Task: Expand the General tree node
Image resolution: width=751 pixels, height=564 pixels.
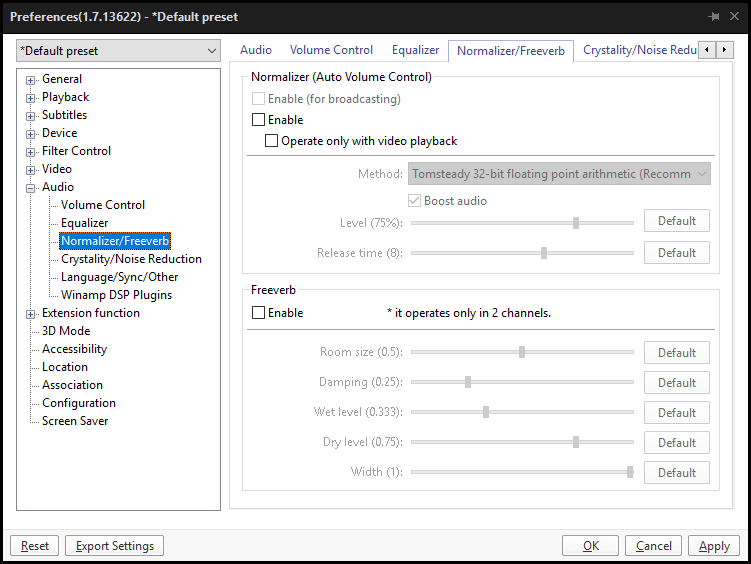Action: tap(31, 80)
